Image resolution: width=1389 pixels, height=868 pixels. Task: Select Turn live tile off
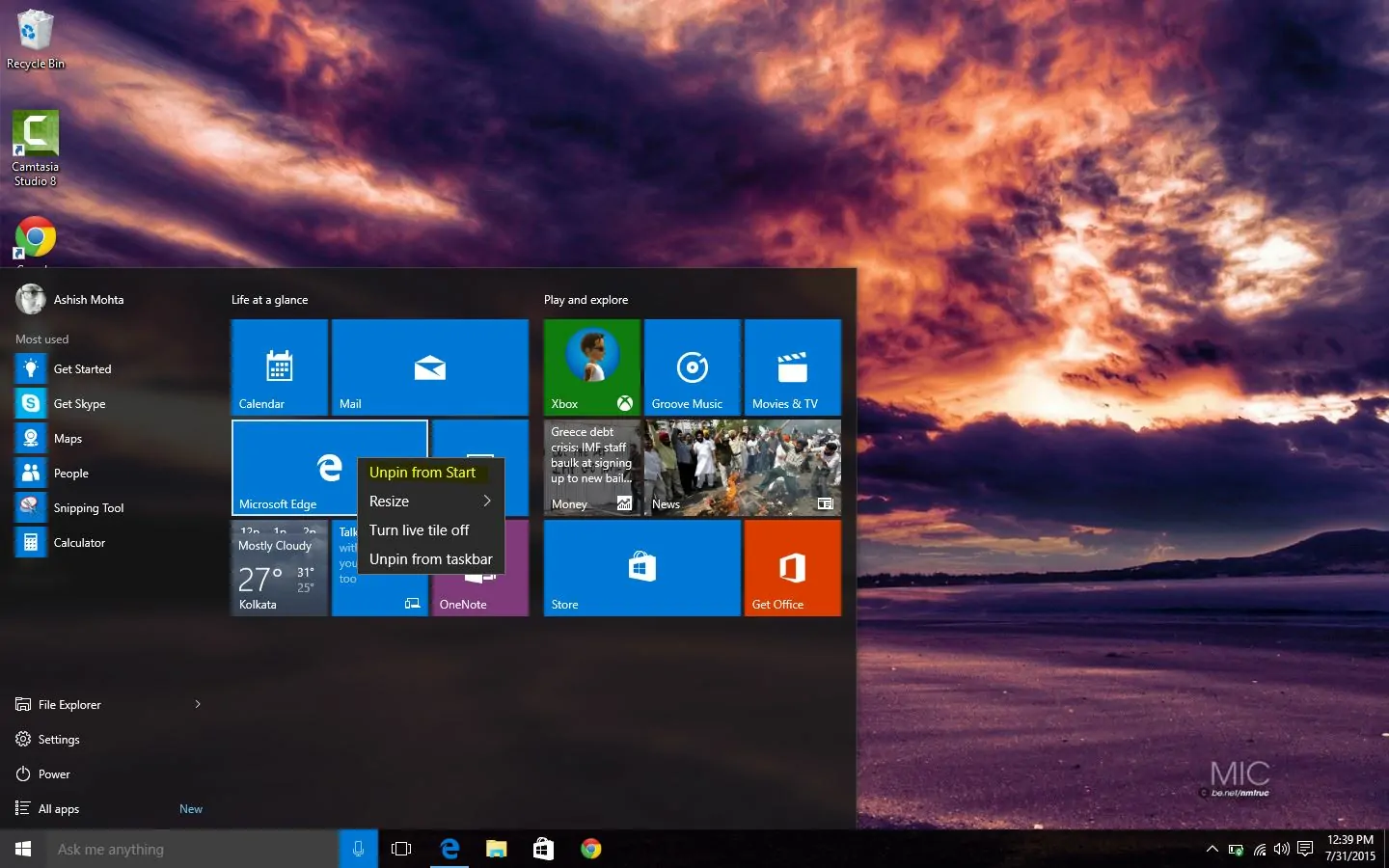point(430,530)
